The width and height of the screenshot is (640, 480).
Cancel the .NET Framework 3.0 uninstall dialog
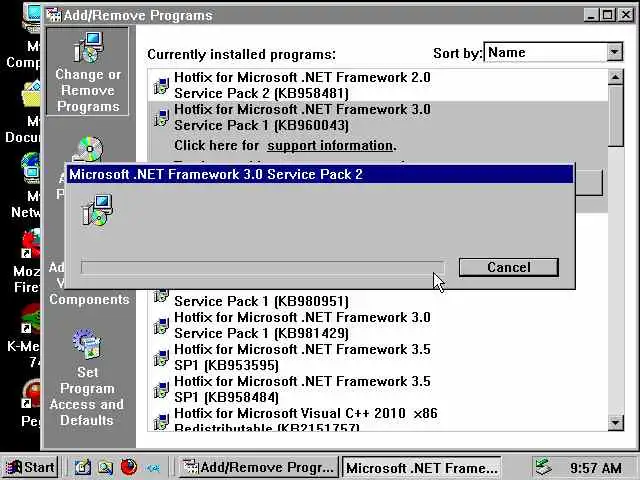[x=509, y=267]
